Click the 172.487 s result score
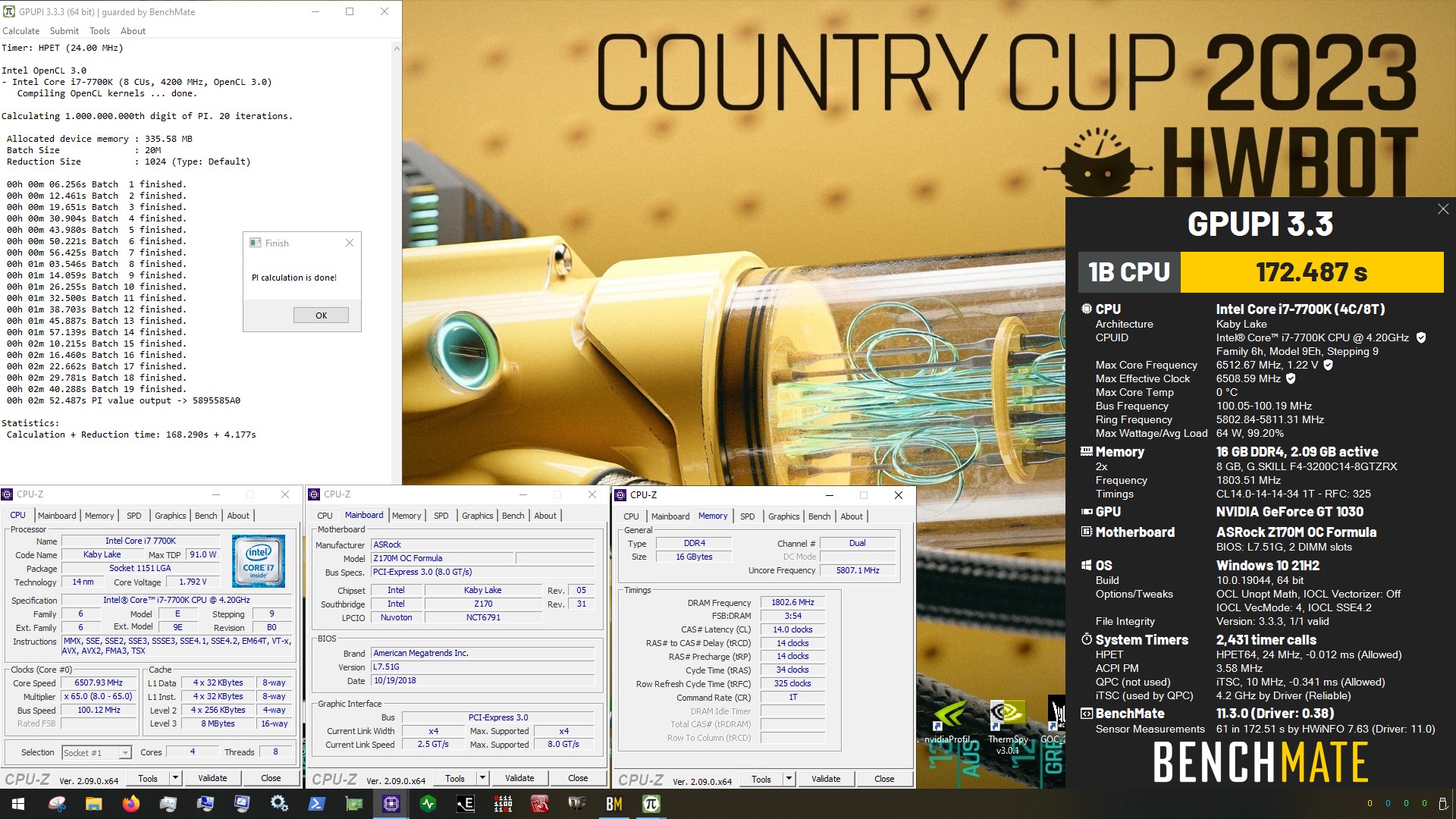1456x819 pixels. pos(1311,272)
